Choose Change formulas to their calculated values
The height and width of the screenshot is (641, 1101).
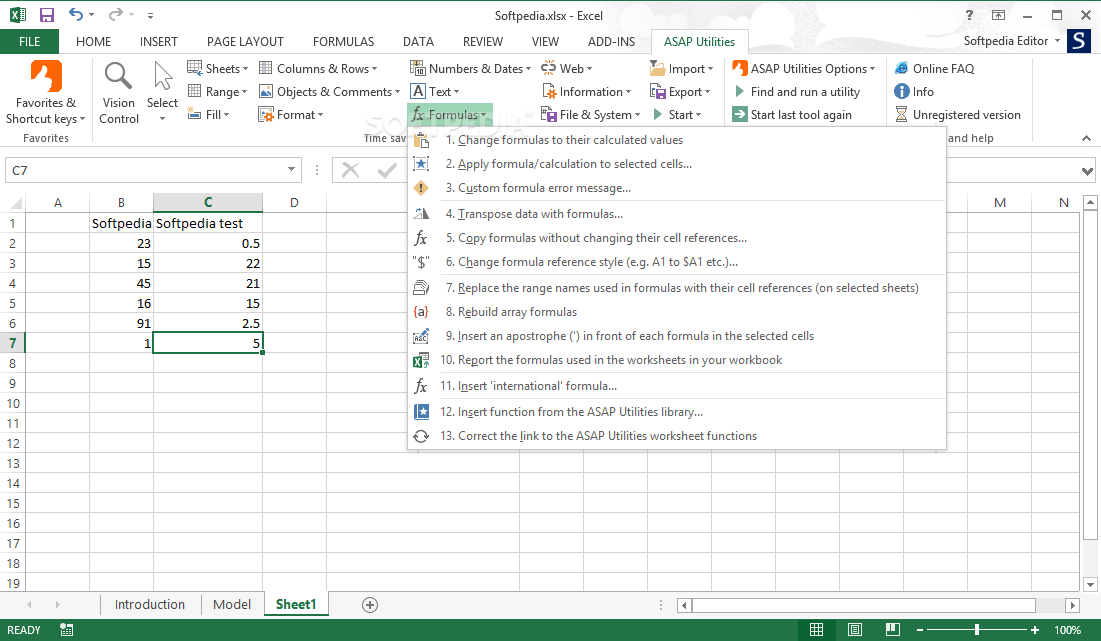677,140
